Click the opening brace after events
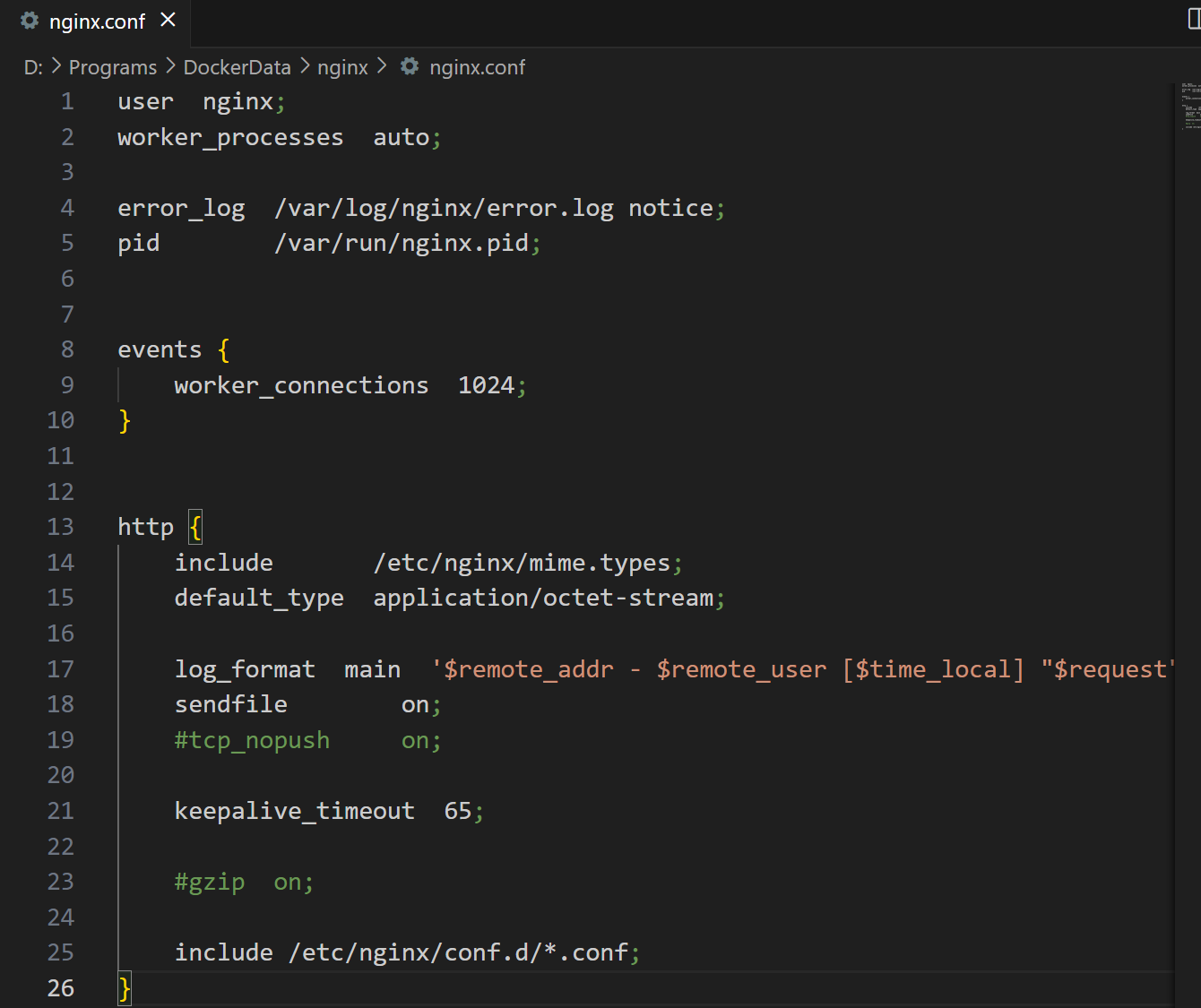 coord(224,350)
